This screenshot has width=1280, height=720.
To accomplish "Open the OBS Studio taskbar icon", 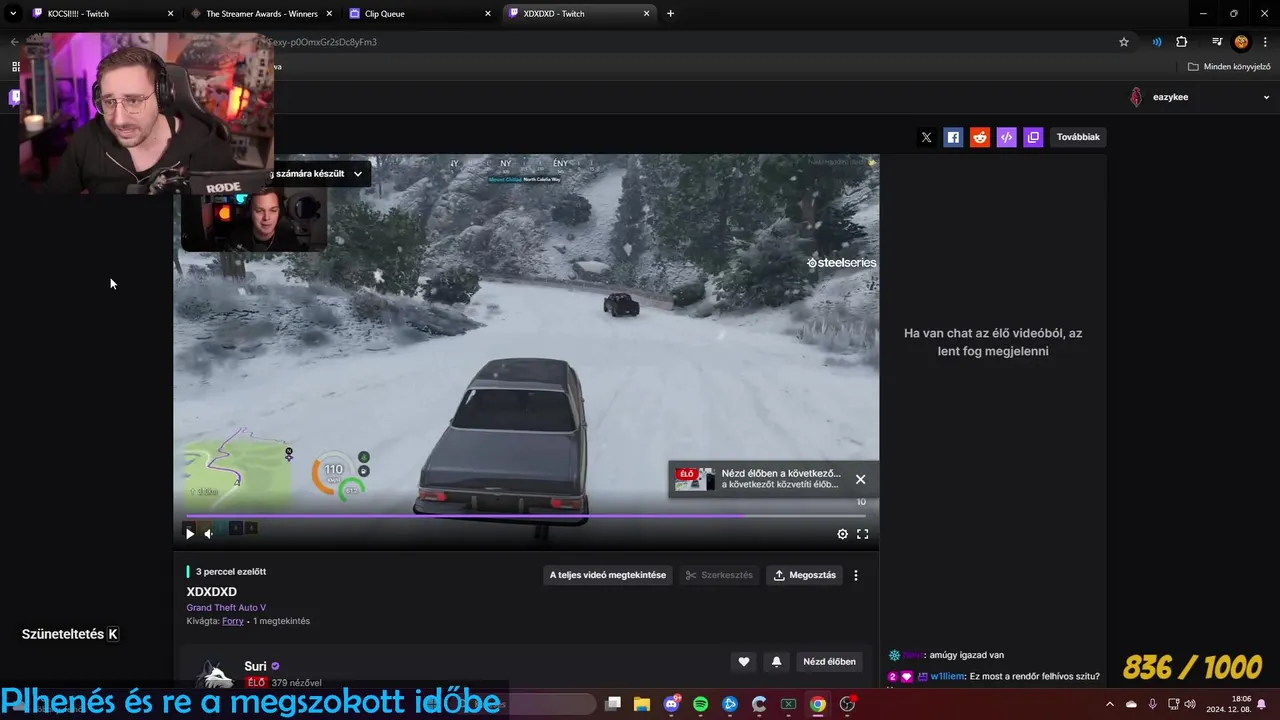I will [x=848, y=704].
